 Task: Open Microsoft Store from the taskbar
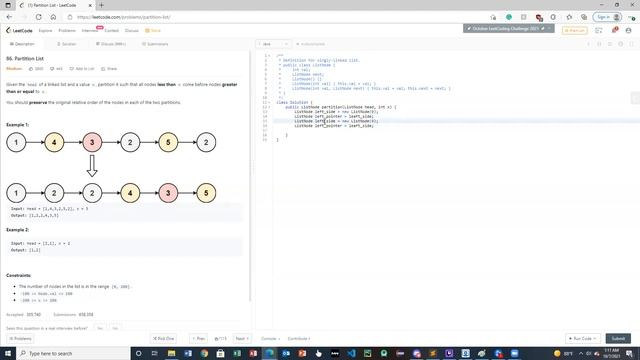click(x=220, y=353)
